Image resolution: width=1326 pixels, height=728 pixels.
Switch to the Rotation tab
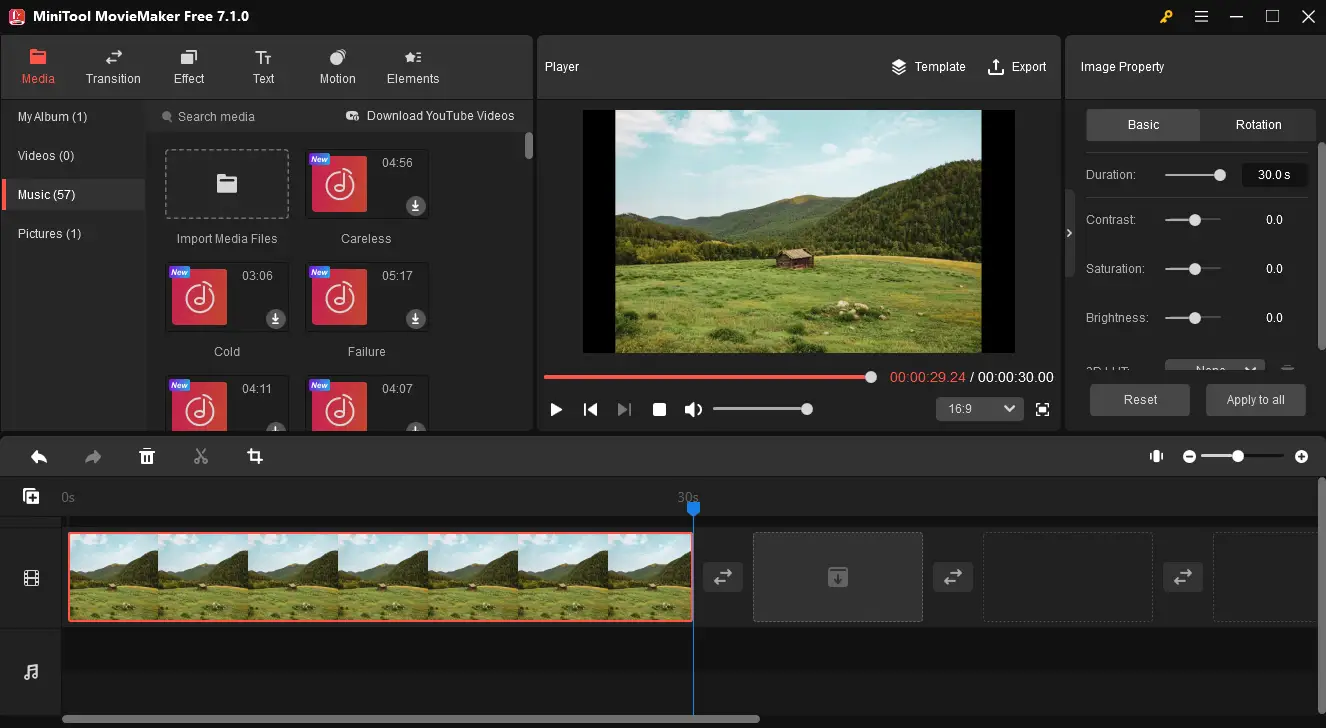pos(1257,125)
